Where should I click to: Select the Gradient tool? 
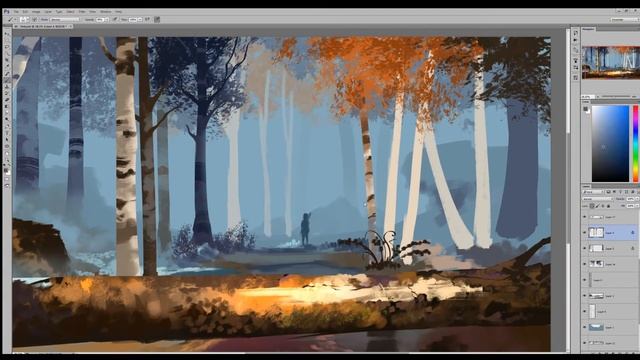[7, 106]
